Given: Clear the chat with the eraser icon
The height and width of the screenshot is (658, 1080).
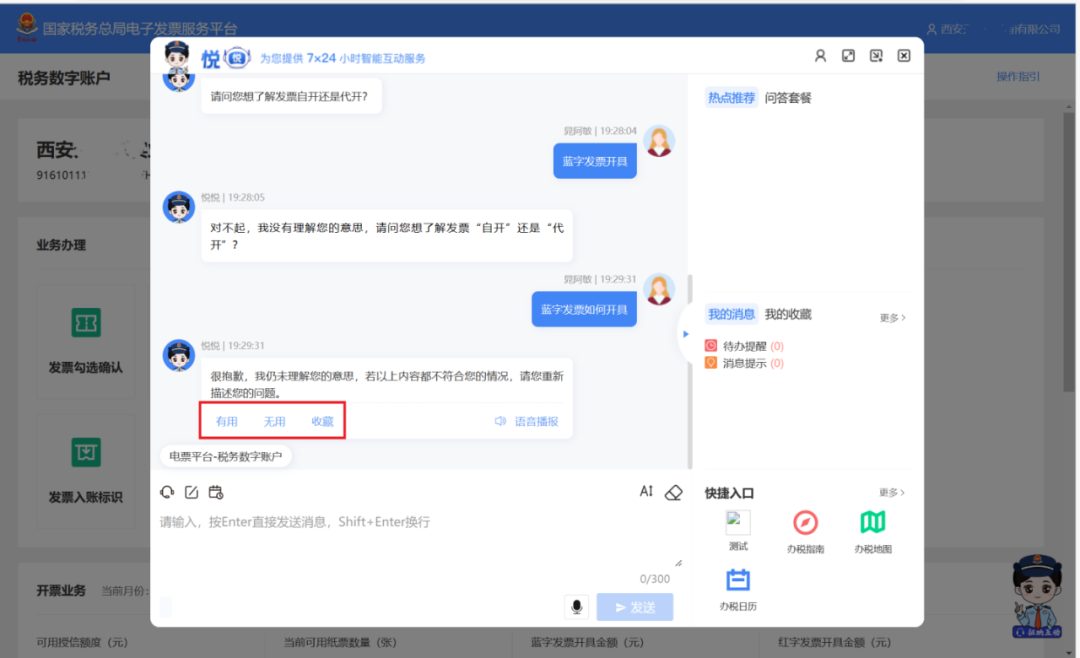Looking at the screenshot, I should click(x=673, y=492).
